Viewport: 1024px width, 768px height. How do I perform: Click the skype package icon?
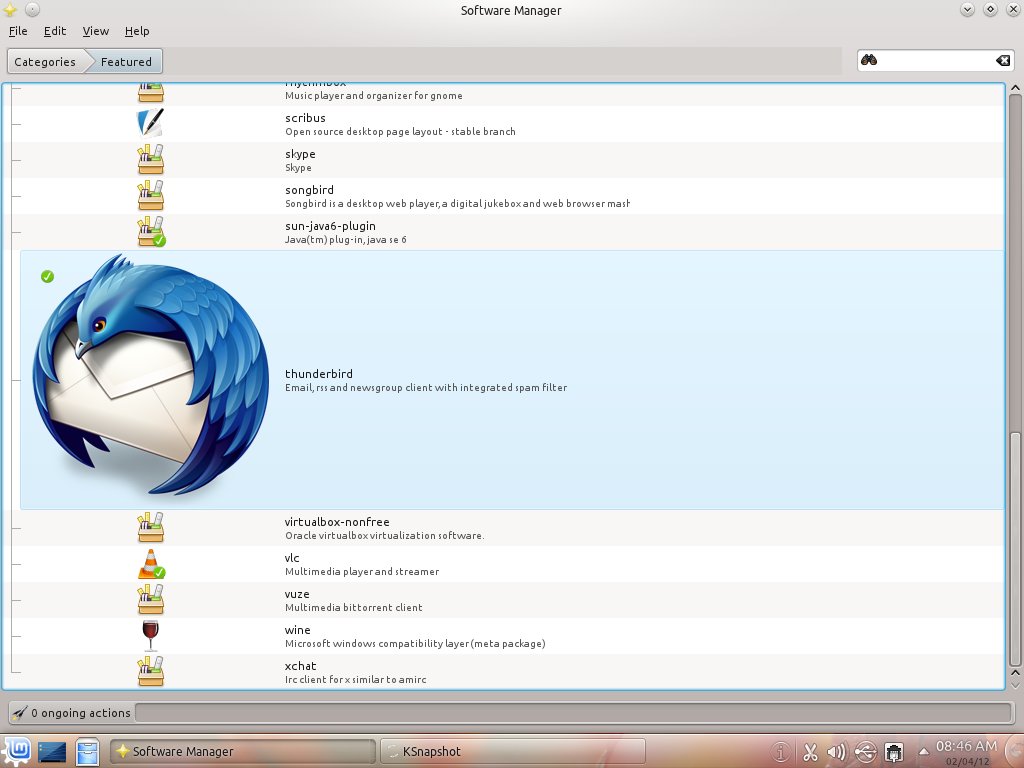(x=150, y=159)
